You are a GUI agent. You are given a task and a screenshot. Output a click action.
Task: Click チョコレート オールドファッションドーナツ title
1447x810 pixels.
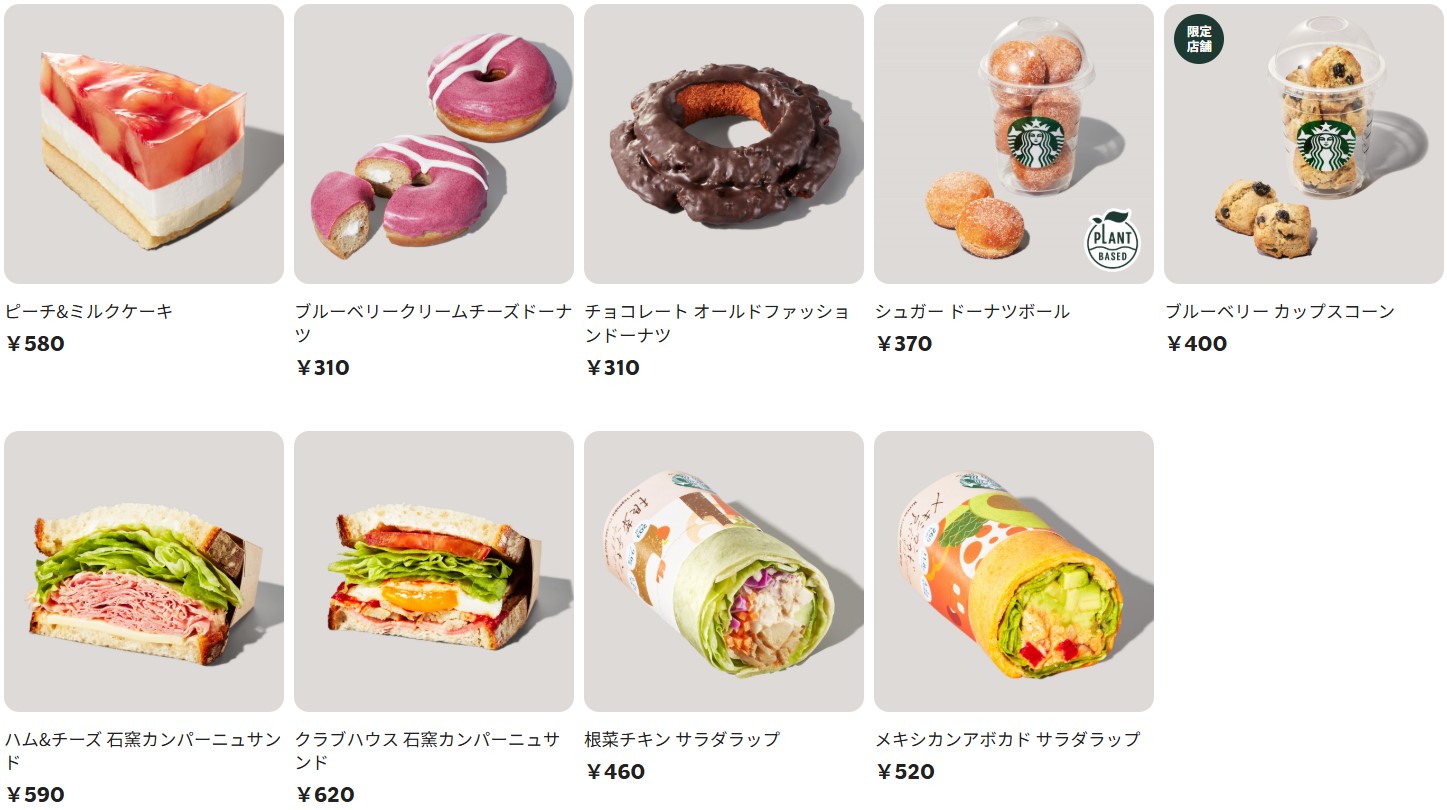point(718,323)
